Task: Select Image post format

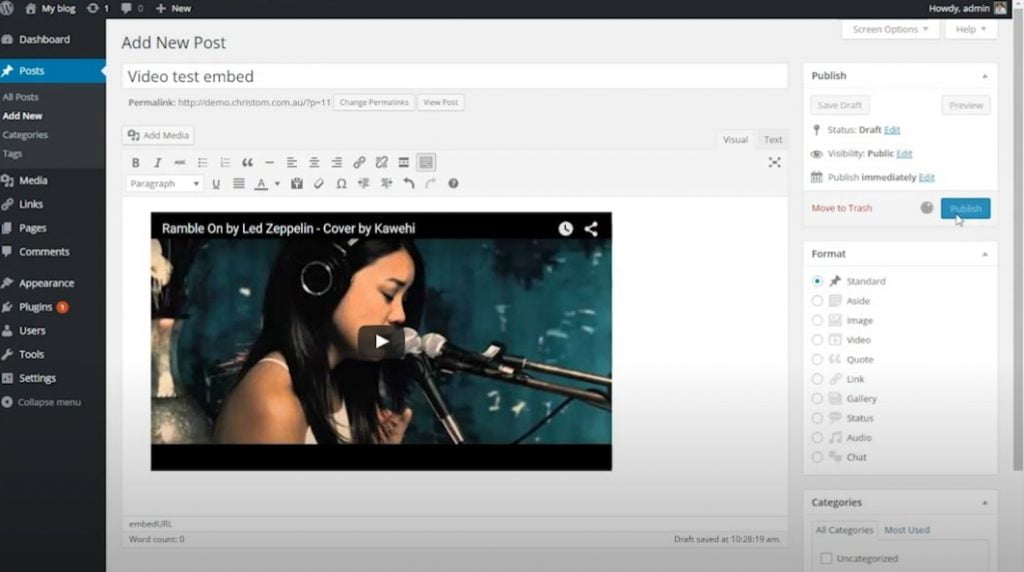Action: pos(817,321)
